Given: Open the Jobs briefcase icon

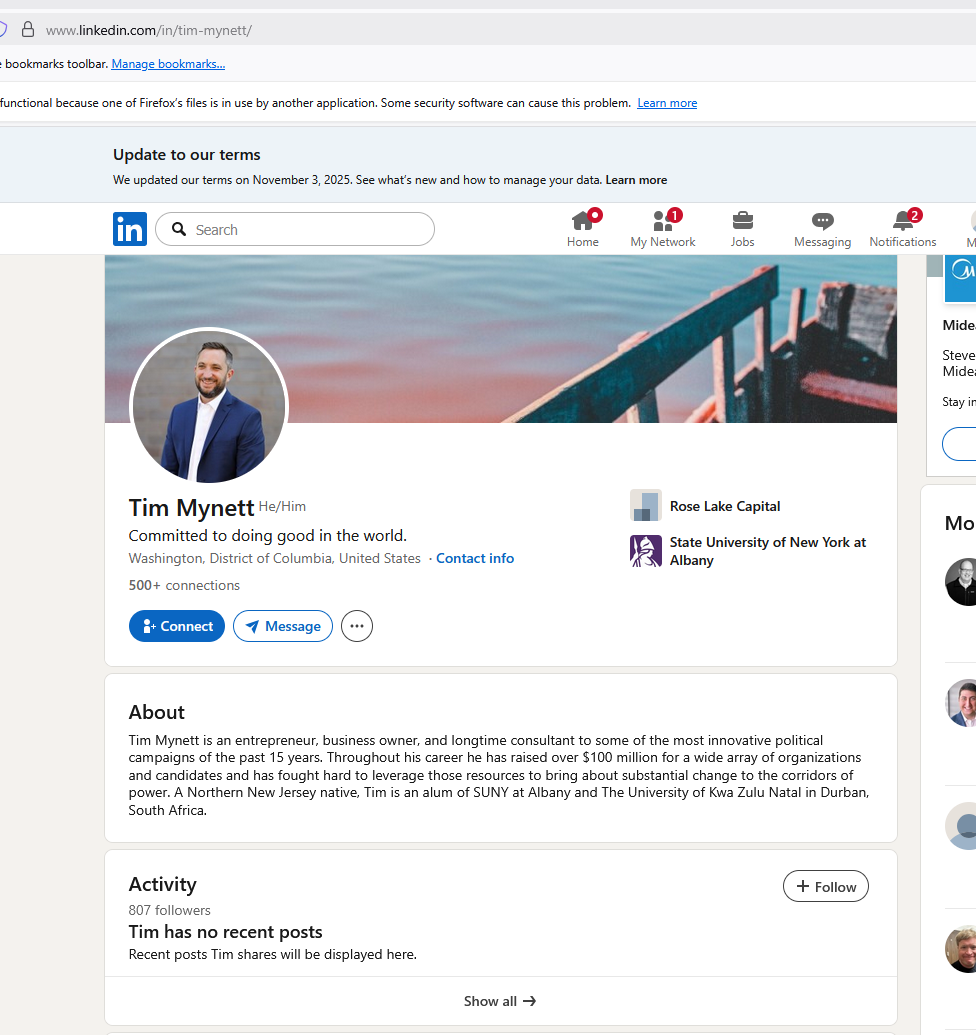Looking at the screenshot, I should click(x=742, y=221).
